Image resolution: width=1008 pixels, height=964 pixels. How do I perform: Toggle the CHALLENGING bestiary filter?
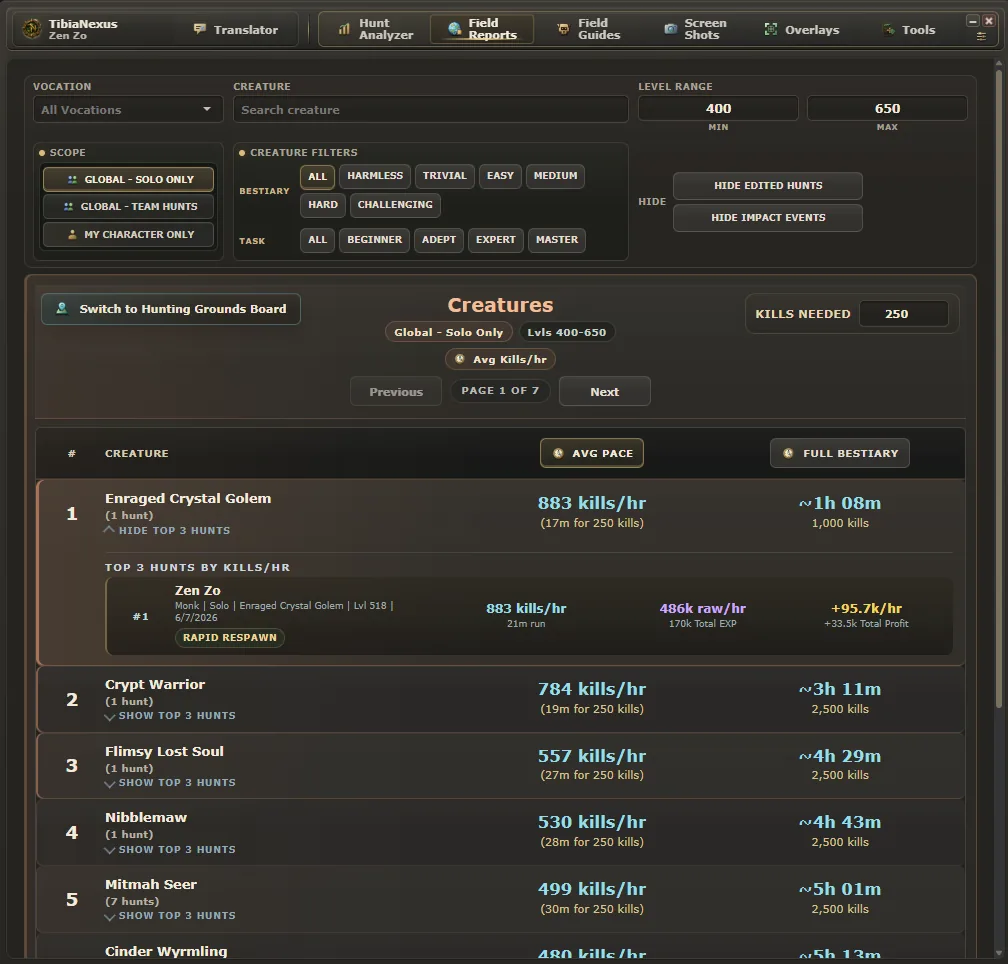[395, 205]
